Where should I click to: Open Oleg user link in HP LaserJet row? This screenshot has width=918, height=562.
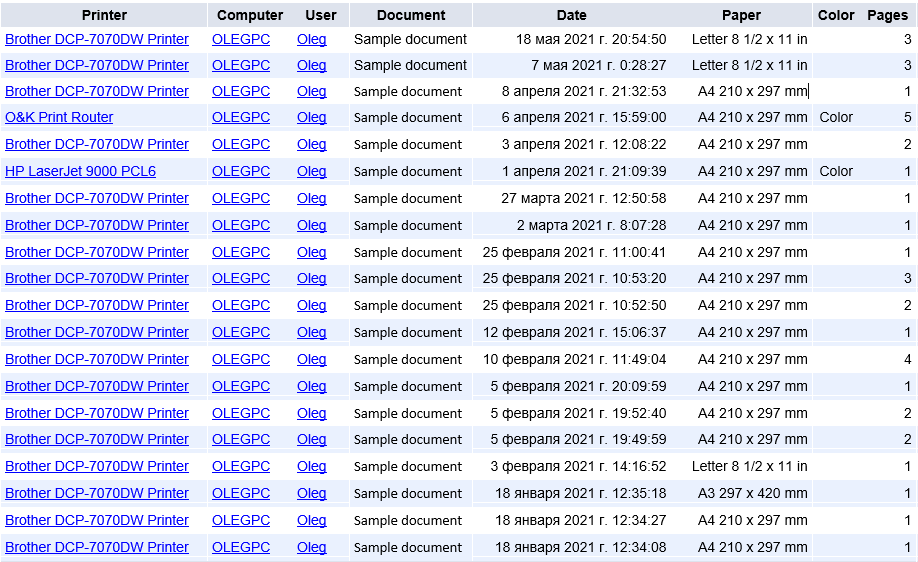point(311,171)
